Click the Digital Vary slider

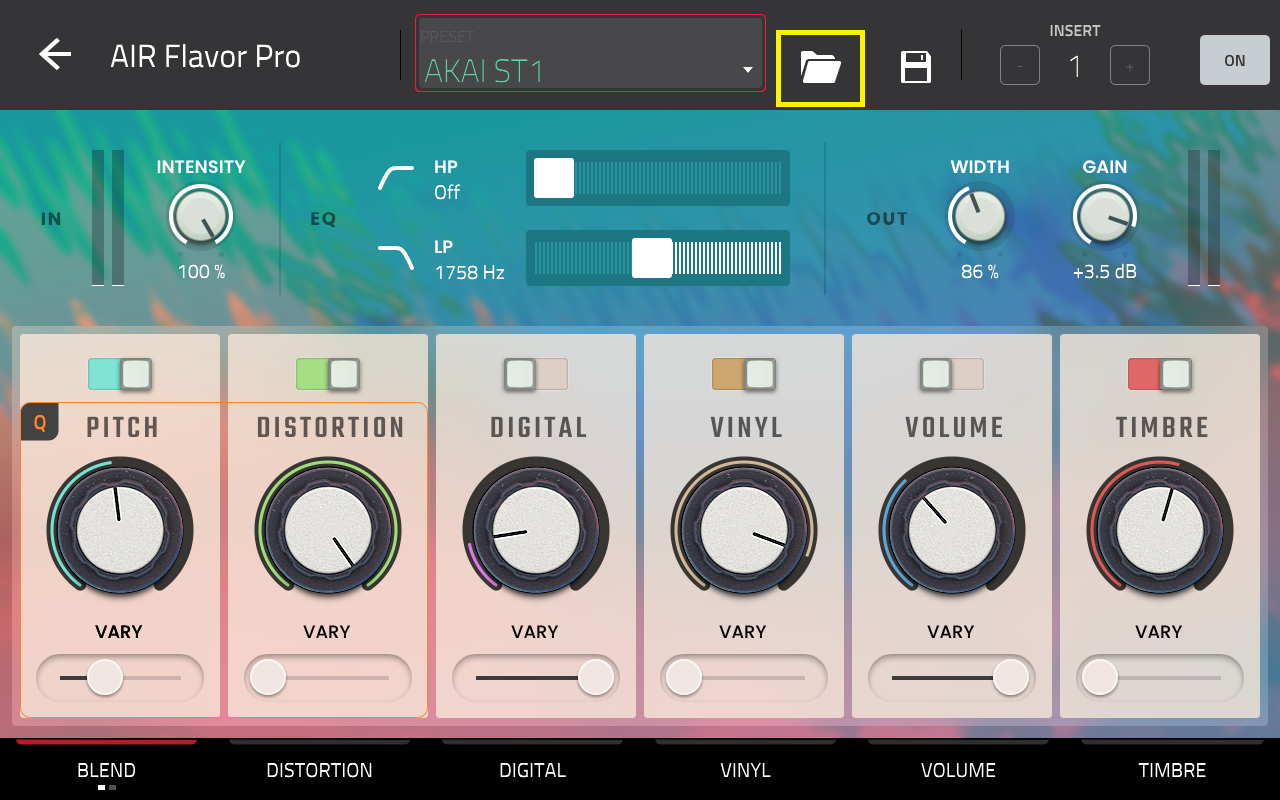(x=536, y=678)
